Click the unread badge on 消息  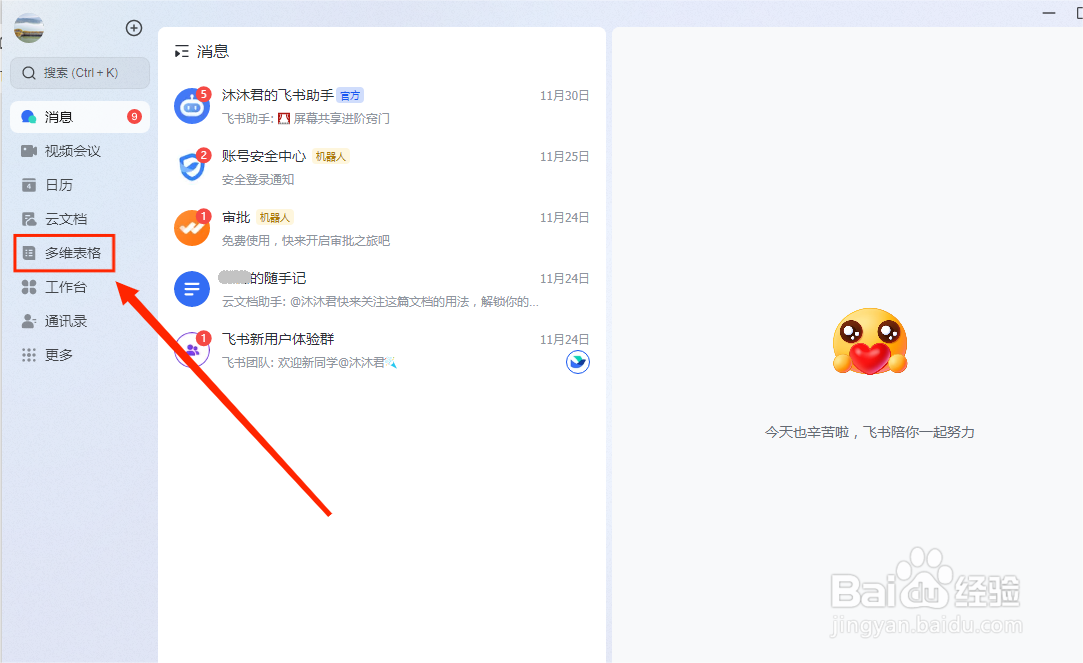pos(134,116)
